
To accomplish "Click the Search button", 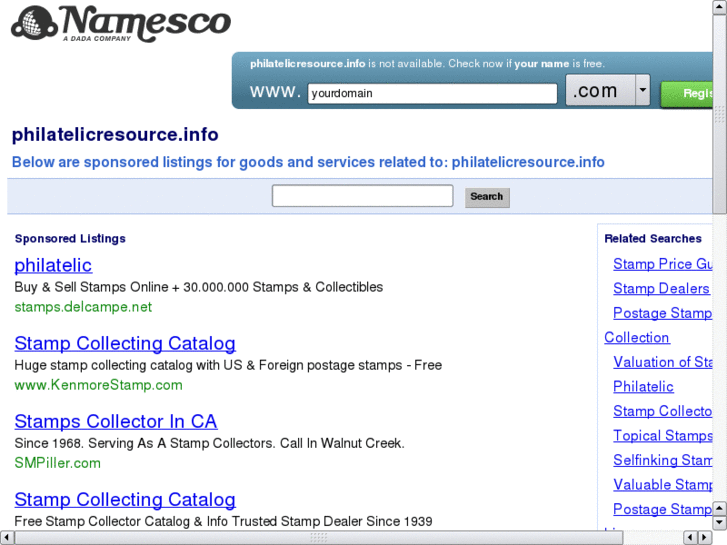I will coord(487,197).
